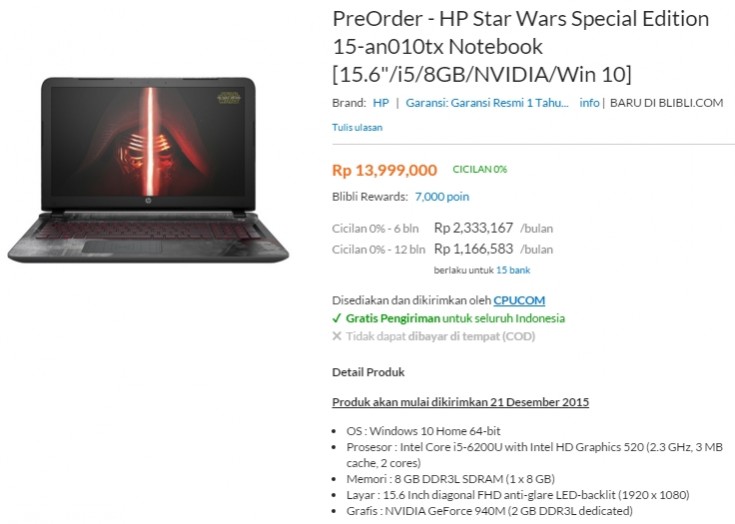The width and height of the screenshot is (735, 524).
Task: Click the HP laptop product image
Action: pos(148,170)
